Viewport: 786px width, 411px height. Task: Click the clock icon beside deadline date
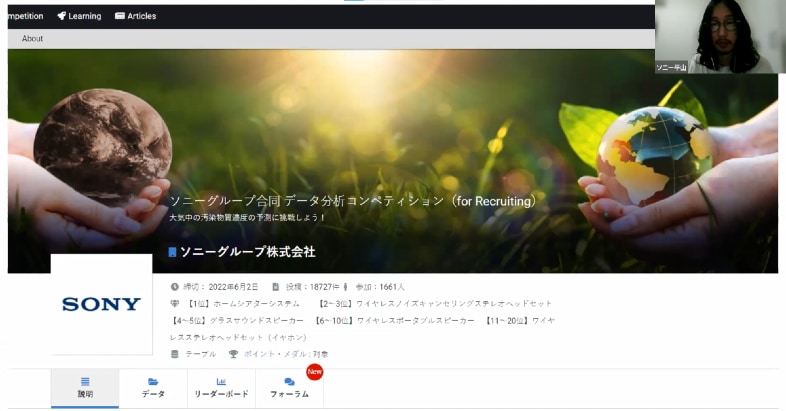[175, 287]
